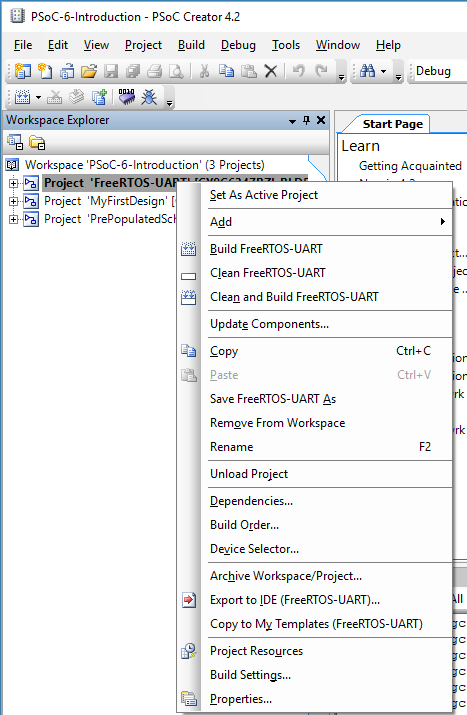Viewport: 467px width, 715px height.
Task: Pin the Workspace Explorer panel
Action: click(x=306, y=120)
